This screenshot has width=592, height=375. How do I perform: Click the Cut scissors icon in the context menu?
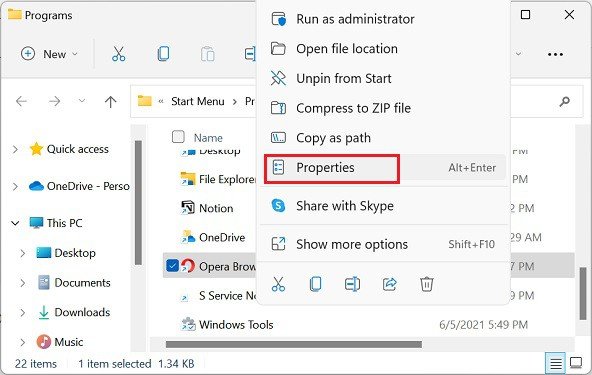pos(278,284)
